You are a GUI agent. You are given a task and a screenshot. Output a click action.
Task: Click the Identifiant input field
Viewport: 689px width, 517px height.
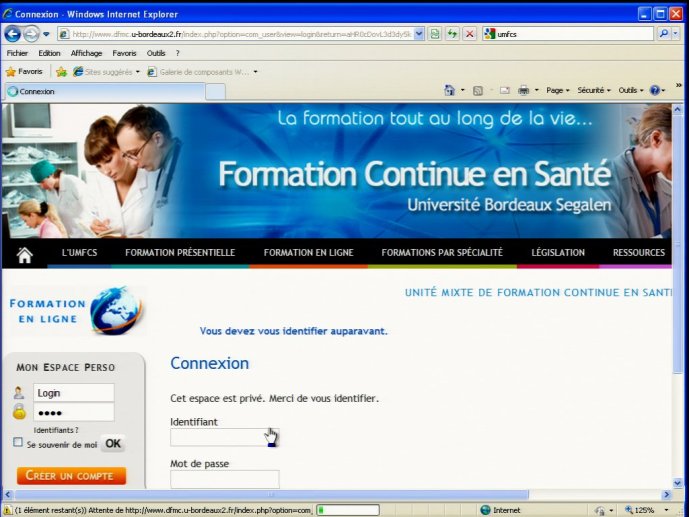pyautogui.click(x=225, y=437)
